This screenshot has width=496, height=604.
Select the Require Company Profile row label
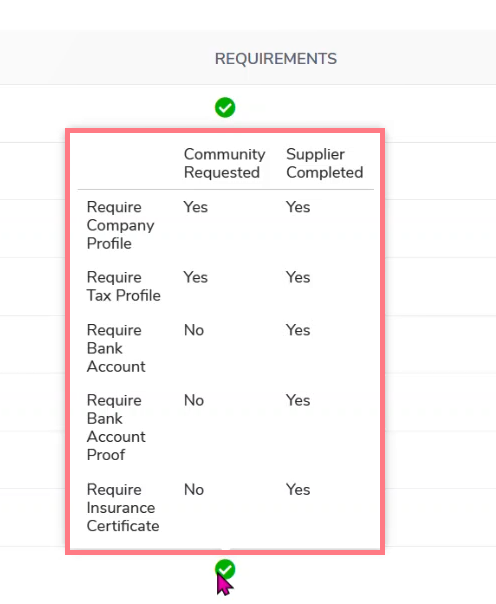121,225
